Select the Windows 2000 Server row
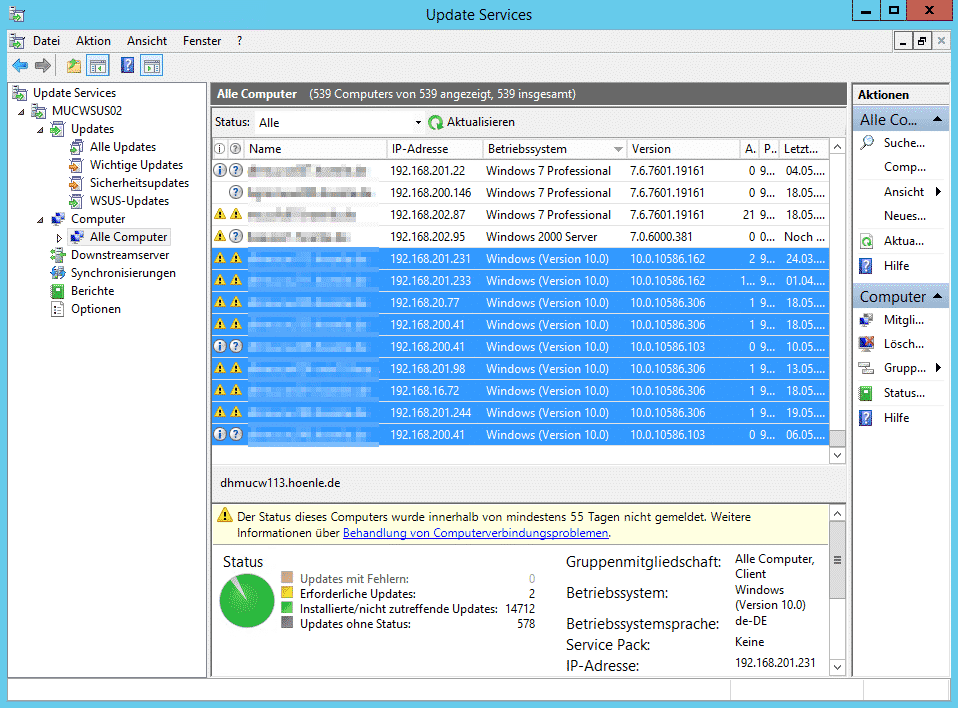This screenshot has width=958, height=708. pos(521,237)
